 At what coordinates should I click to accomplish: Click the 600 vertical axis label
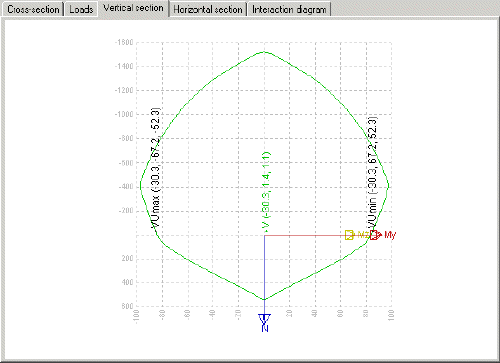tap(127, 306)
